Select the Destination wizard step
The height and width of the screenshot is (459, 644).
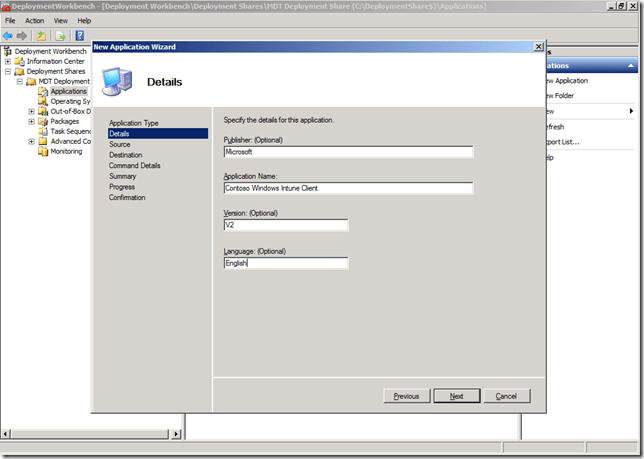tap(126, 155)
